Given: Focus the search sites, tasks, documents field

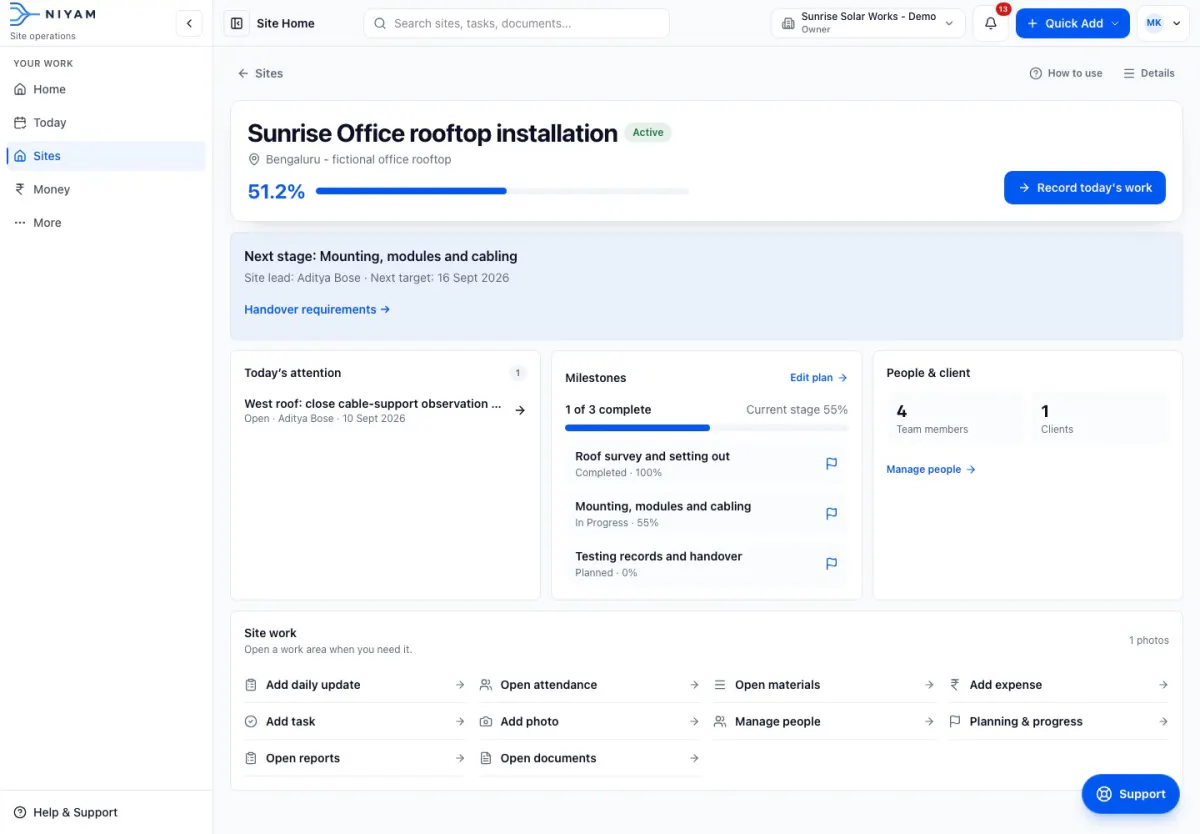Looking at the screenshot, I should [x=517, y=23].
